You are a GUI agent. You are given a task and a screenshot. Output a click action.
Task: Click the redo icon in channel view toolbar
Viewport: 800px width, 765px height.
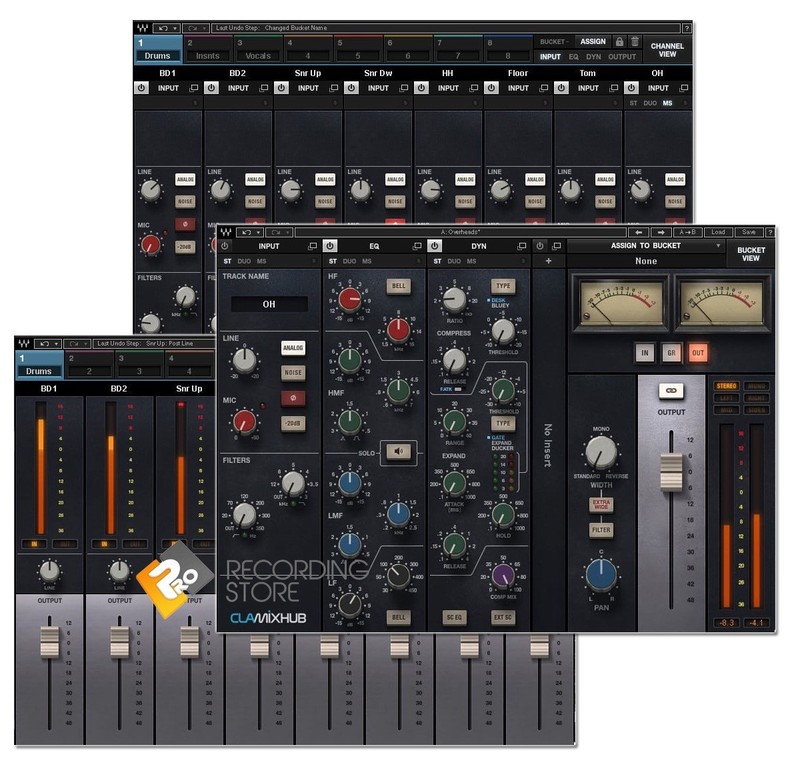click(x=276, y=232)
